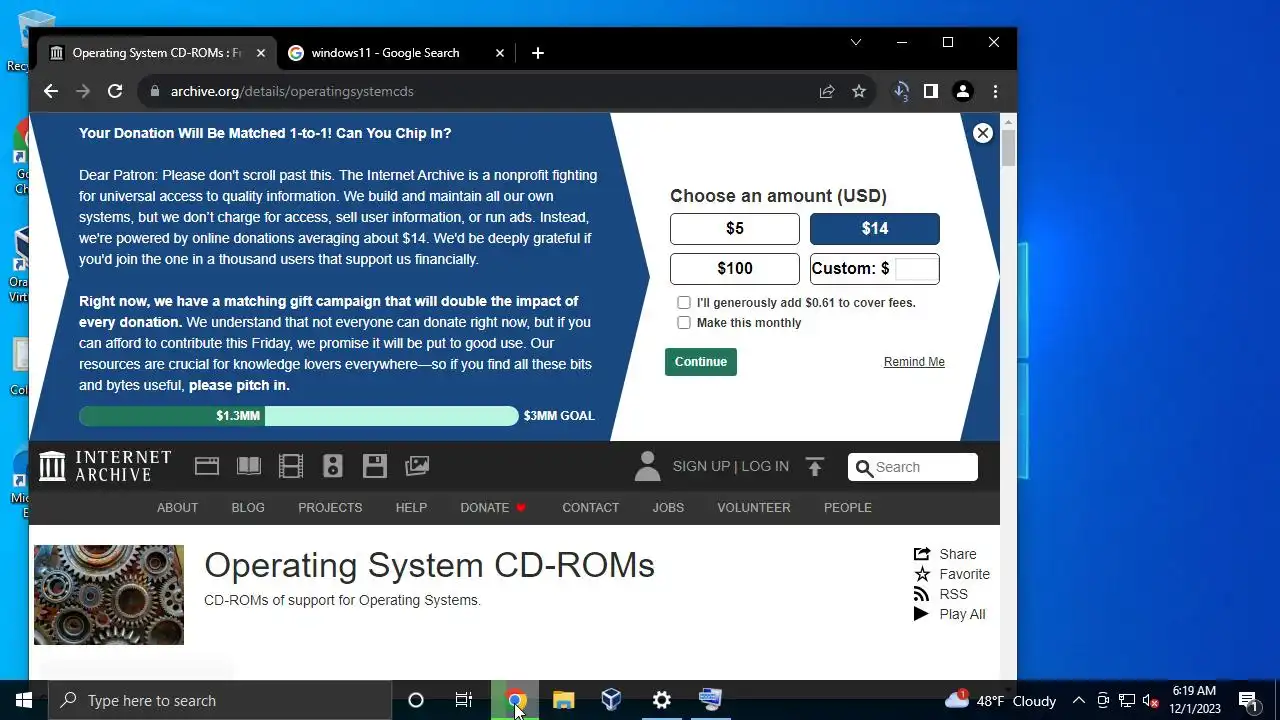Open the BLOG menu item

click(x=248, y=508)
